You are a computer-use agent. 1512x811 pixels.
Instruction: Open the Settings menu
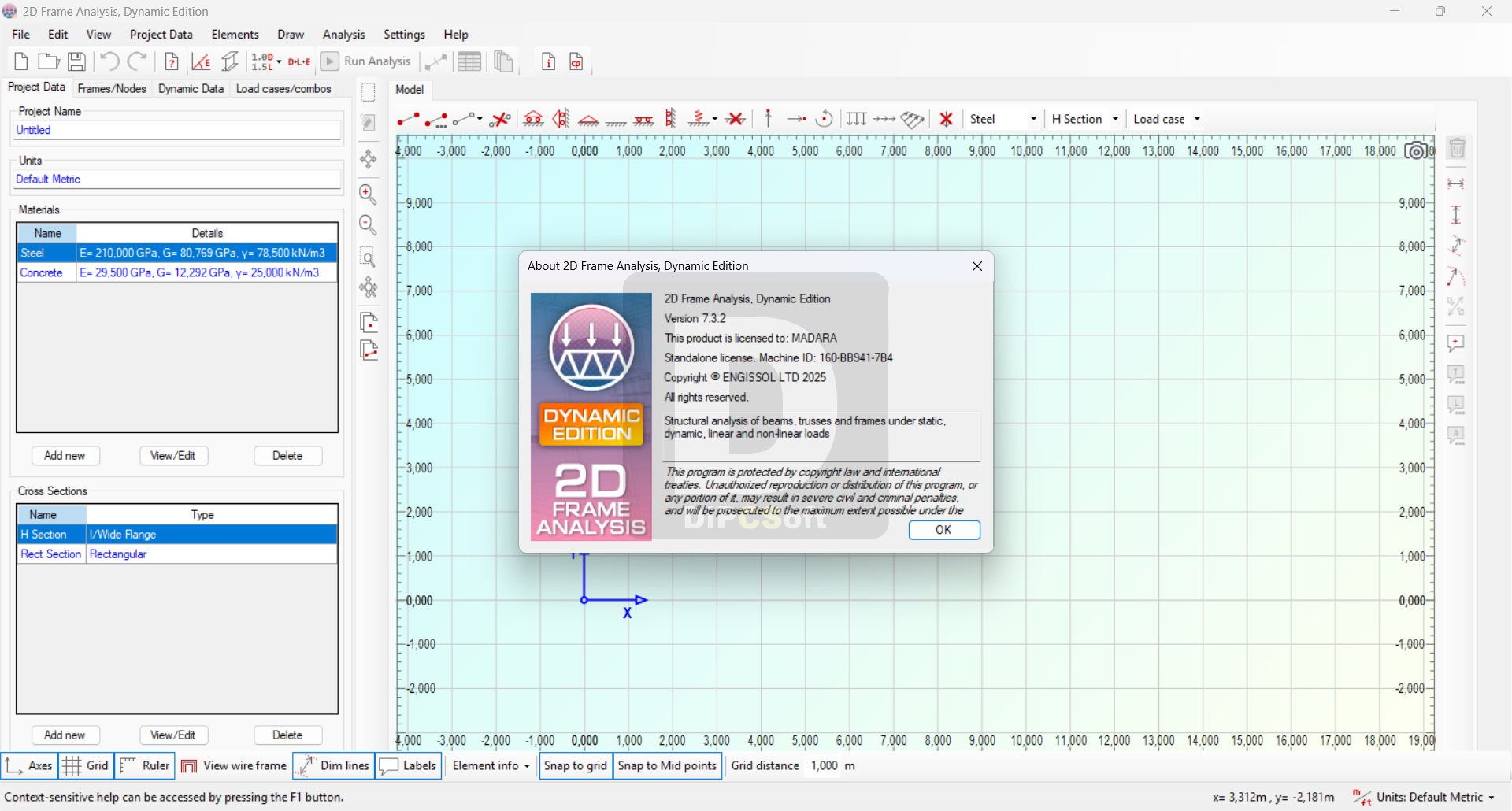click(x=404, y=35)
